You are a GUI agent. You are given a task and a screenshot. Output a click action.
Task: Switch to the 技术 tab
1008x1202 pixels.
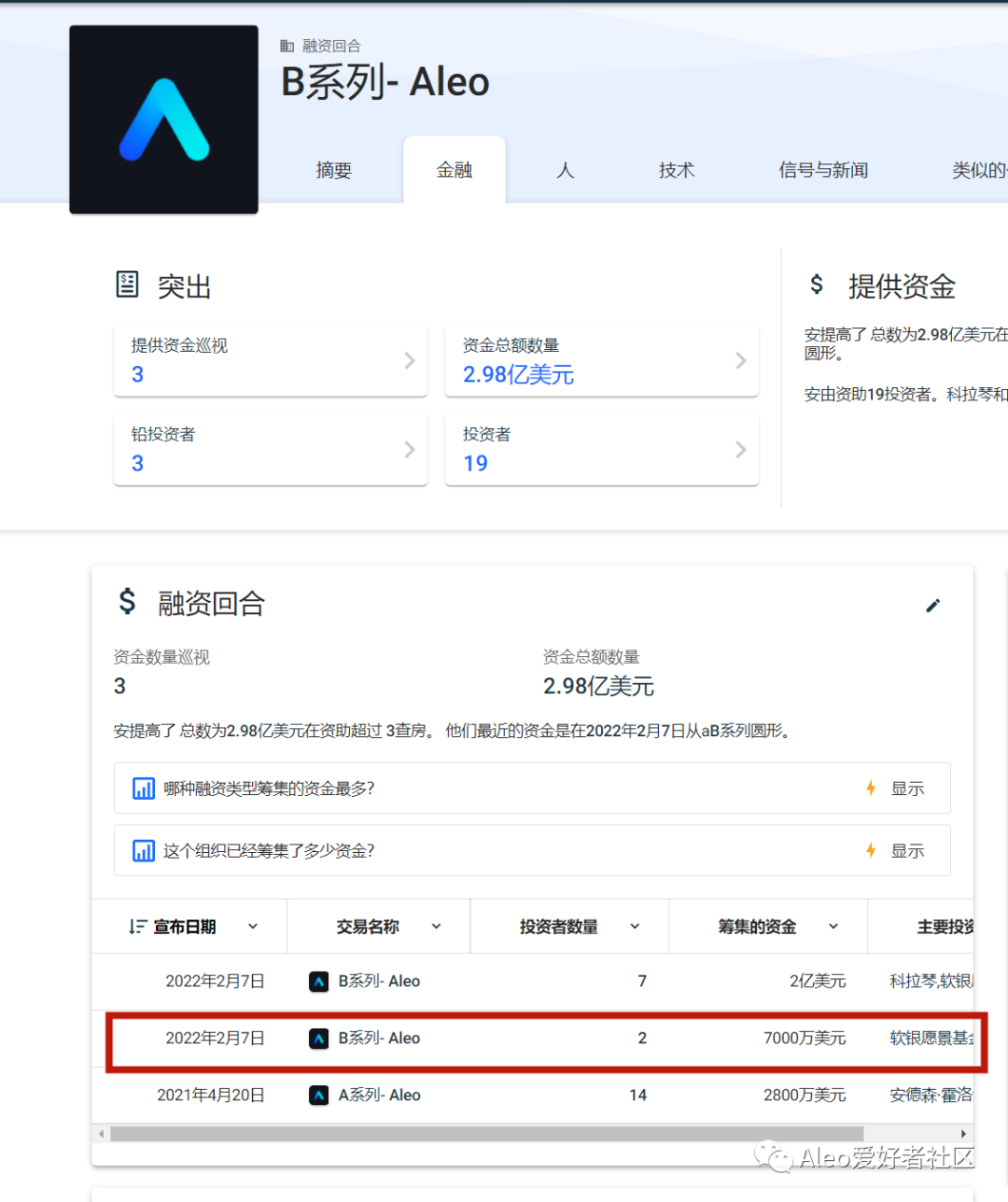[x=676, y=170]
